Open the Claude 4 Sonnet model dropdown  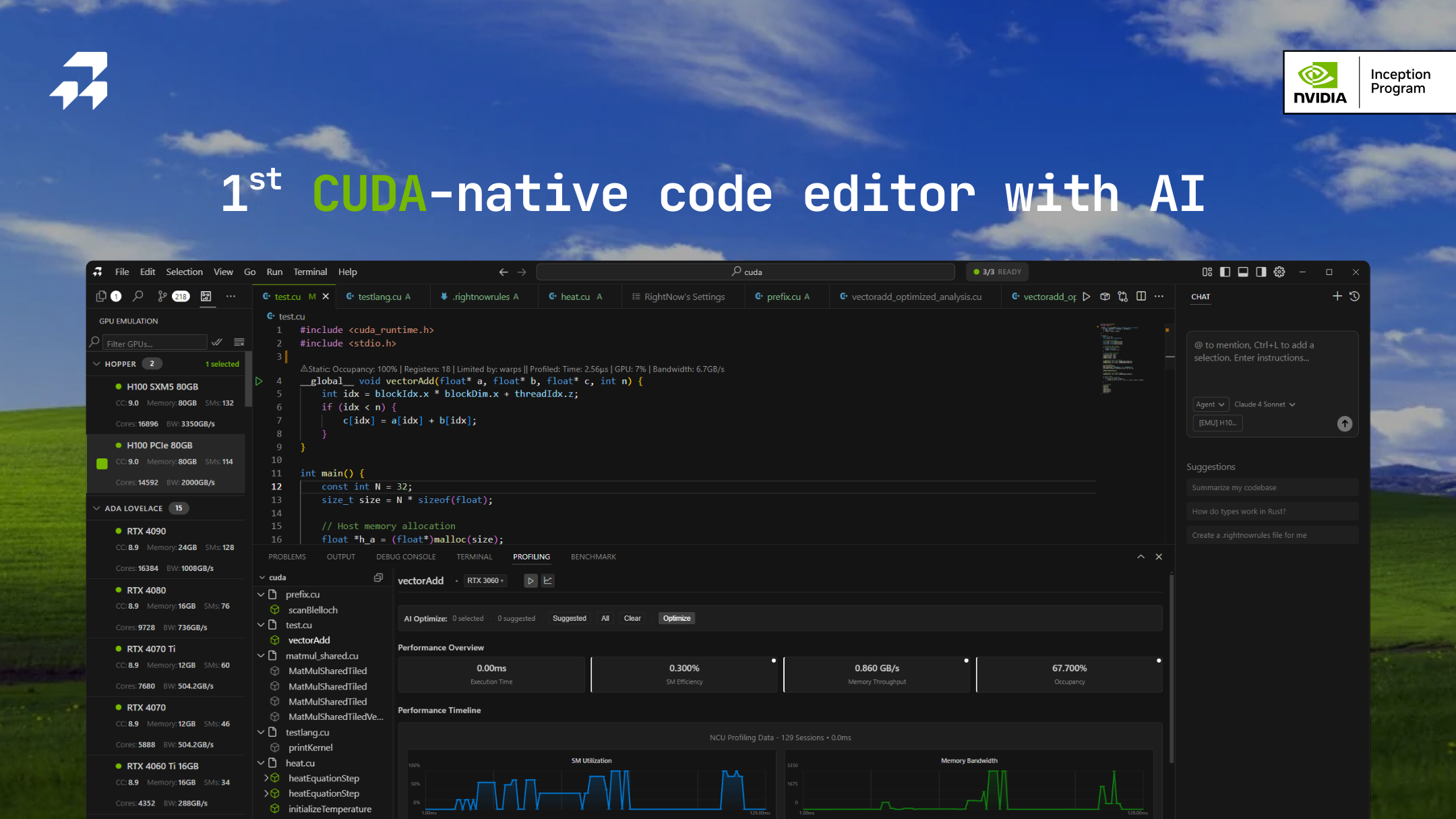(x=1265, y=404)
